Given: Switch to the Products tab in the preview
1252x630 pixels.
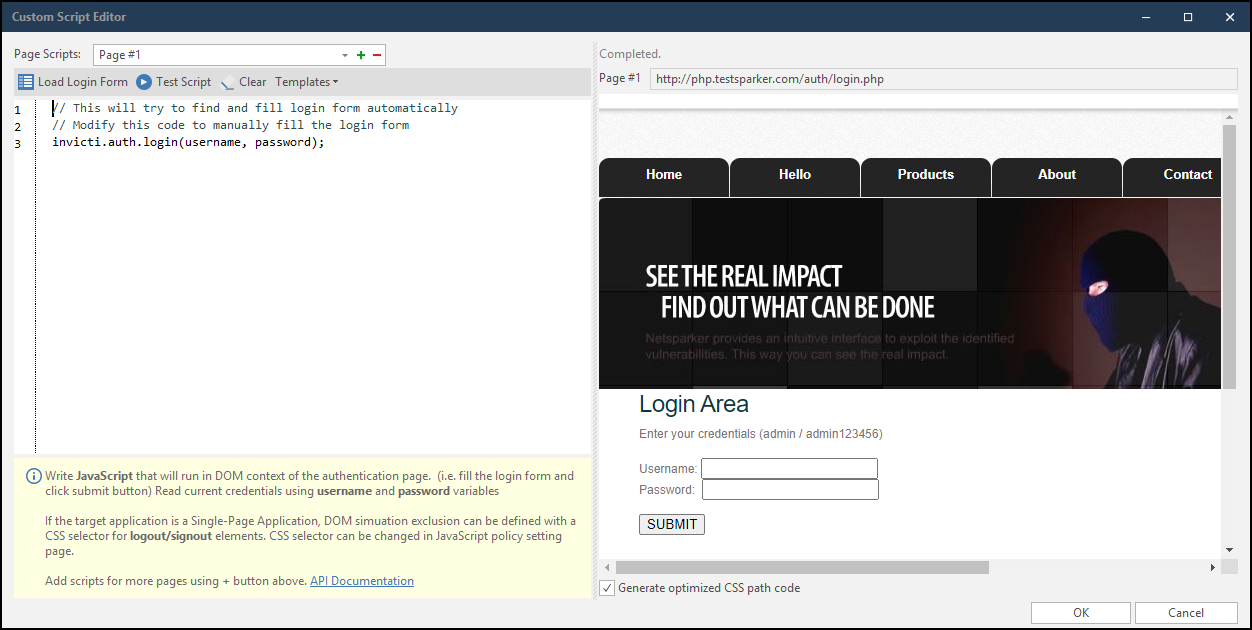Looking at the screenshot, I should 925,176.
